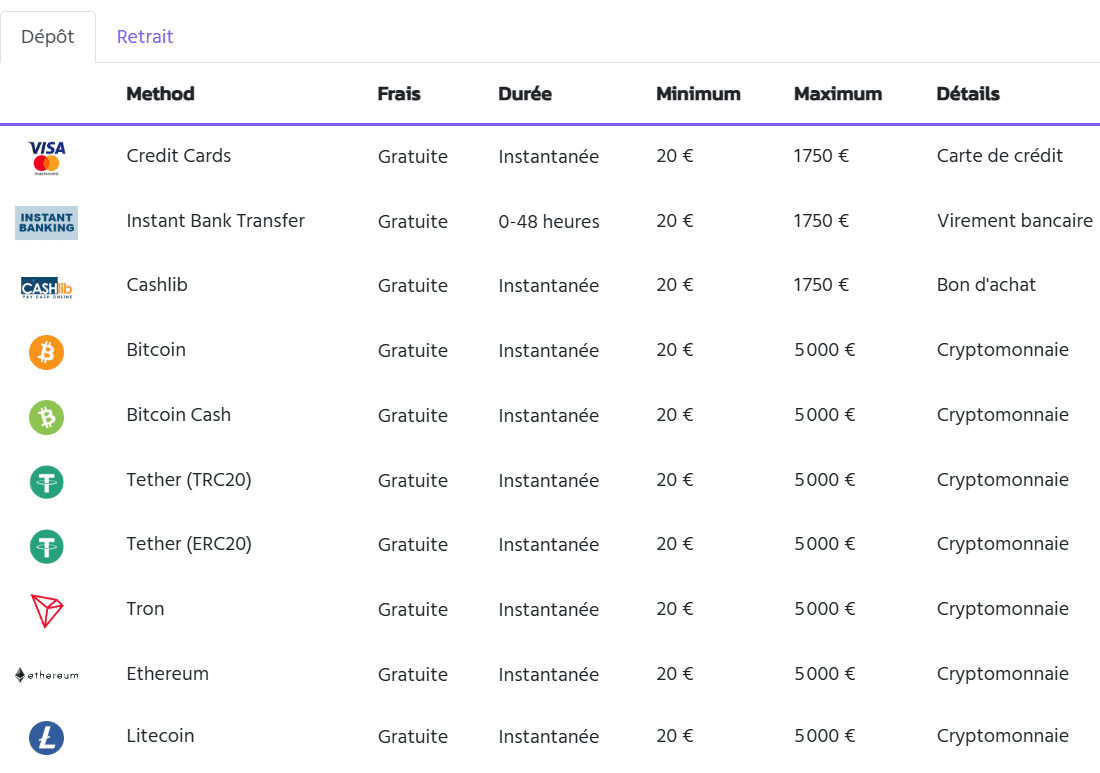The height and width of the screenshot is (773, 1100).
Task: Click the Ethereum logo icon
Action: coord(46,675)
